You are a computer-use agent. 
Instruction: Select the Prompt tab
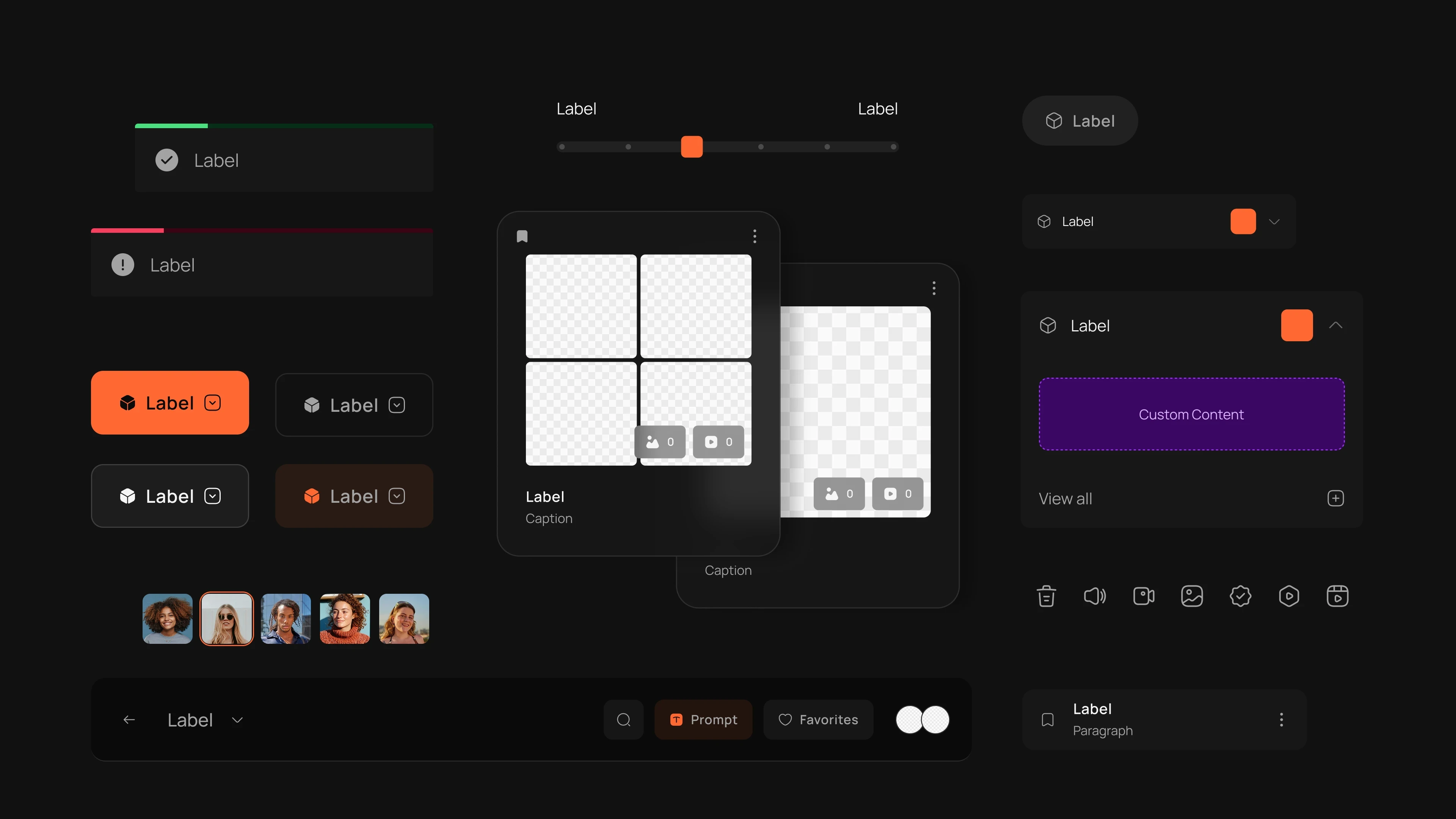pos(703,720)
